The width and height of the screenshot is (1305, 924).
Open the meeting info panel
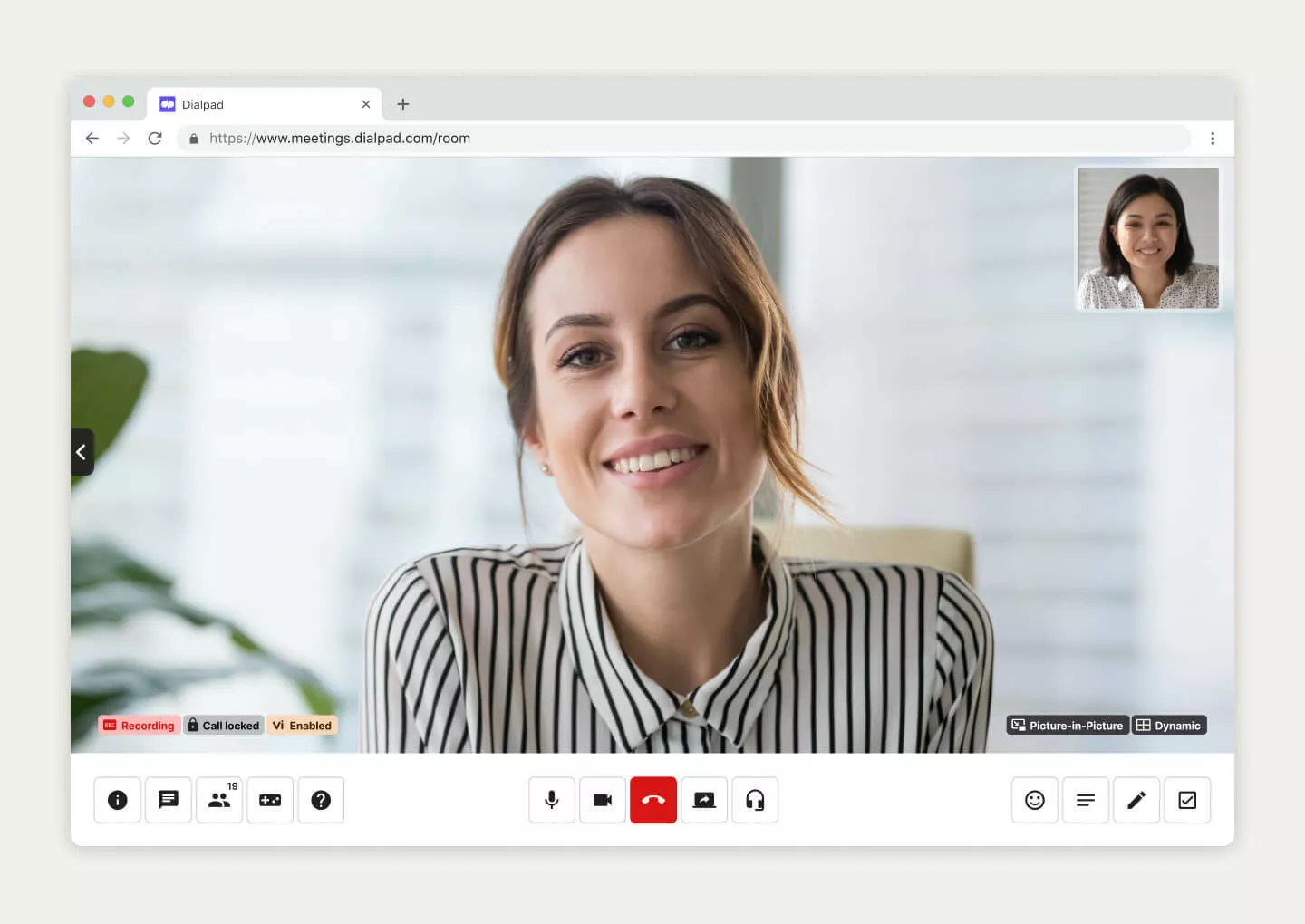[x=117, y=800]
